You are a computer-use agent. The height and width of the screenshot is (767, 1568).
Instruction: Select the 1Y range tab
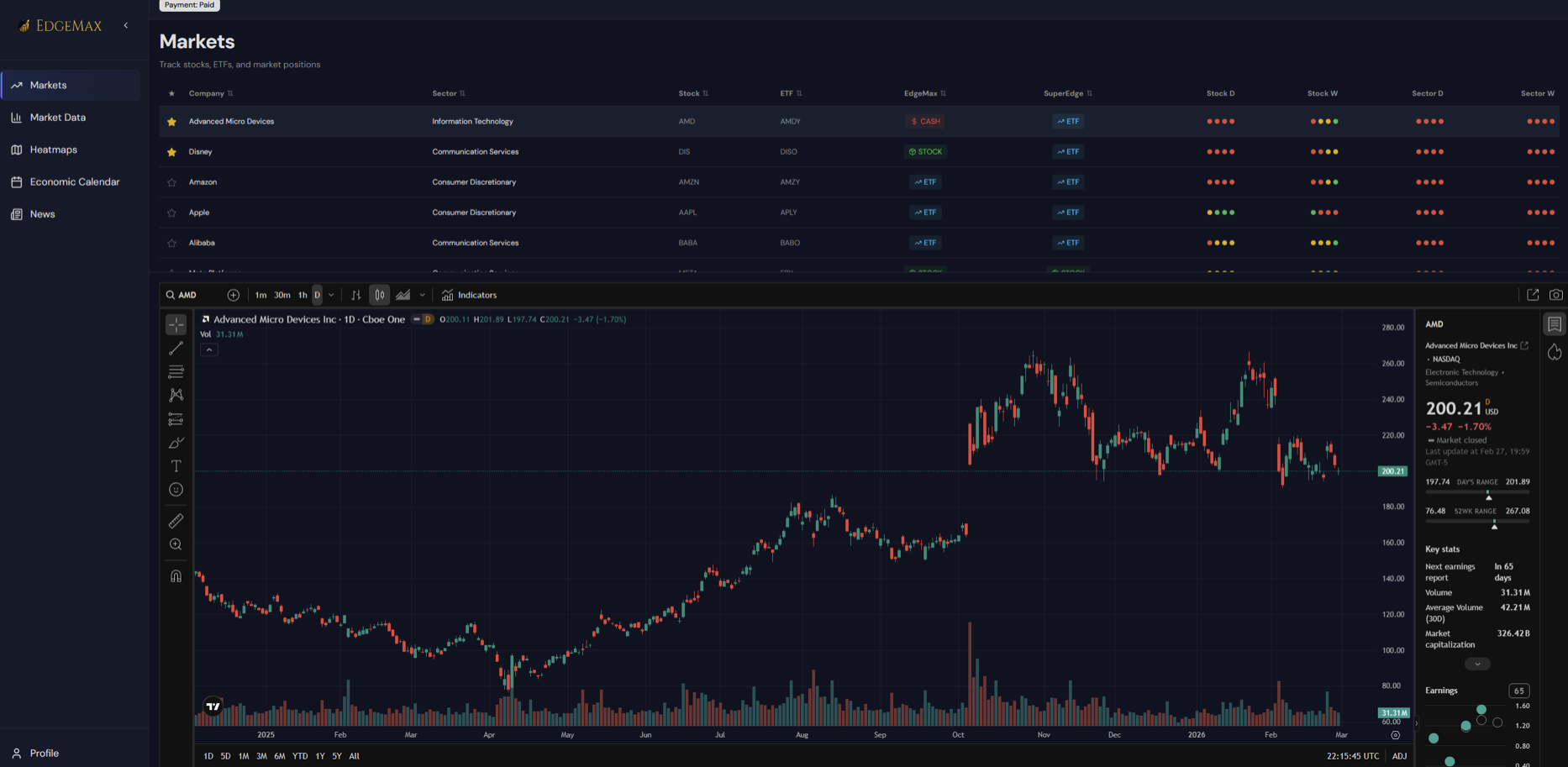319,755
